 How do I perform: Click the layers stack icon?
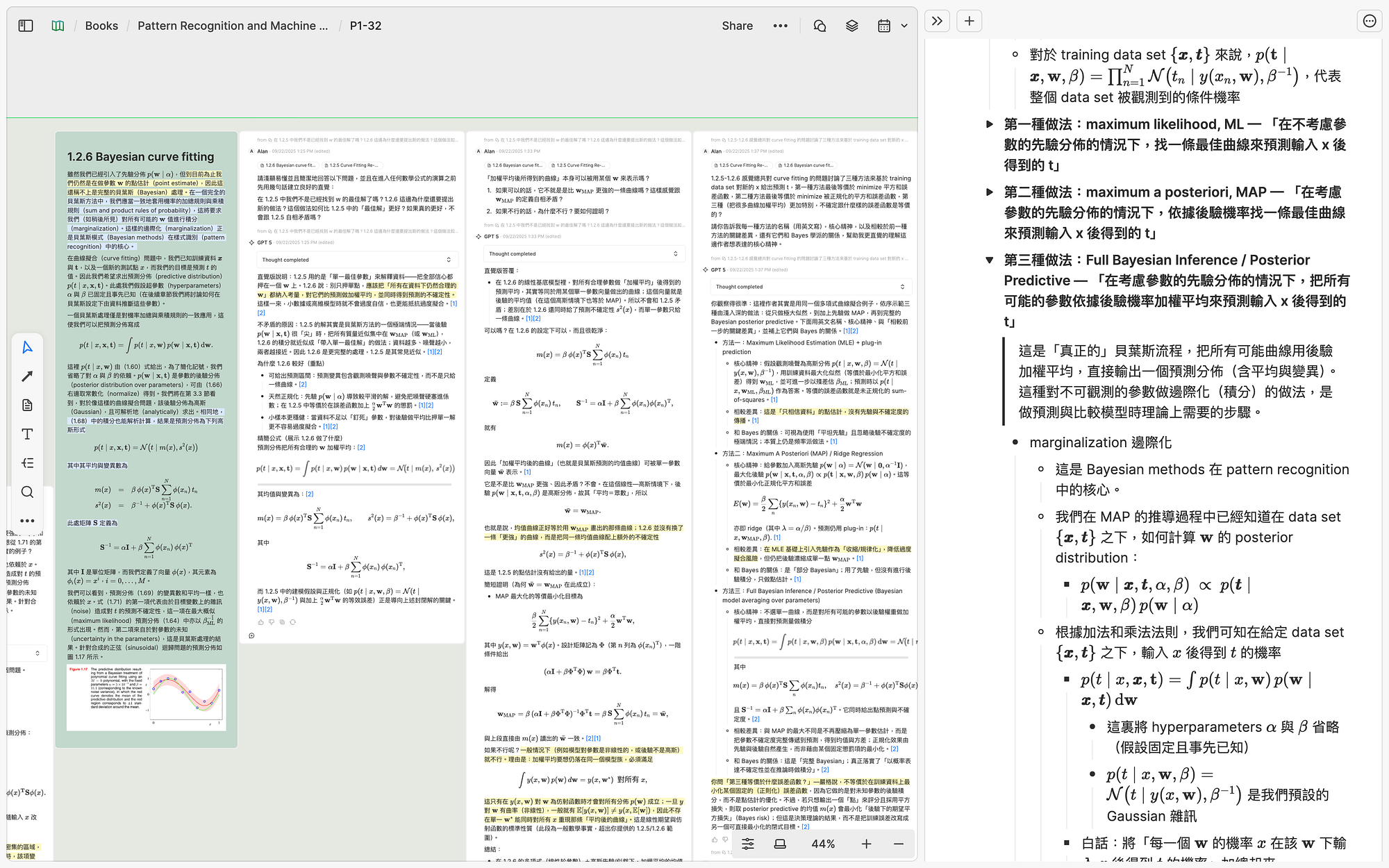pos(851,26)
